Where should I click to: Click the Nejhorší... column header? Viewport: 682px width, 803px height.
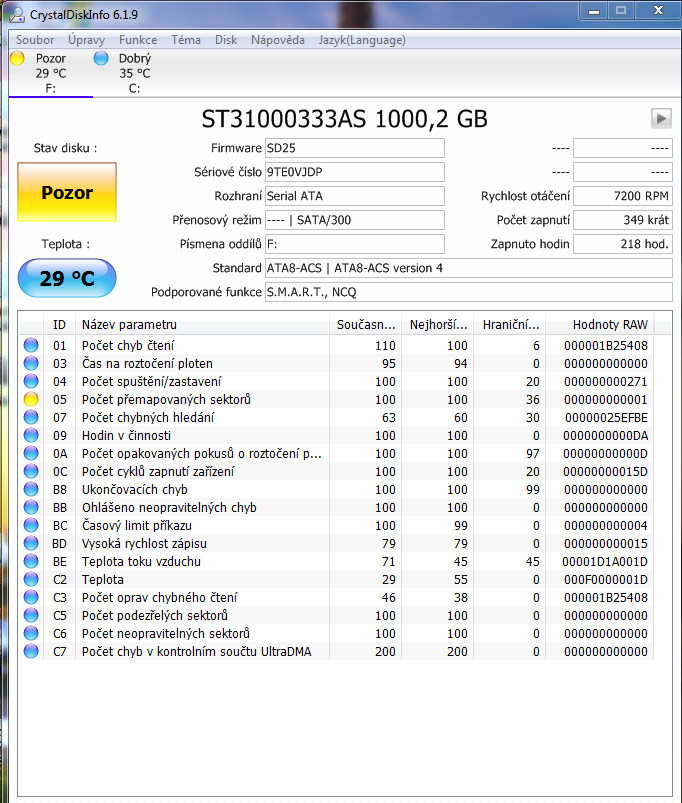tap(438, 325)
